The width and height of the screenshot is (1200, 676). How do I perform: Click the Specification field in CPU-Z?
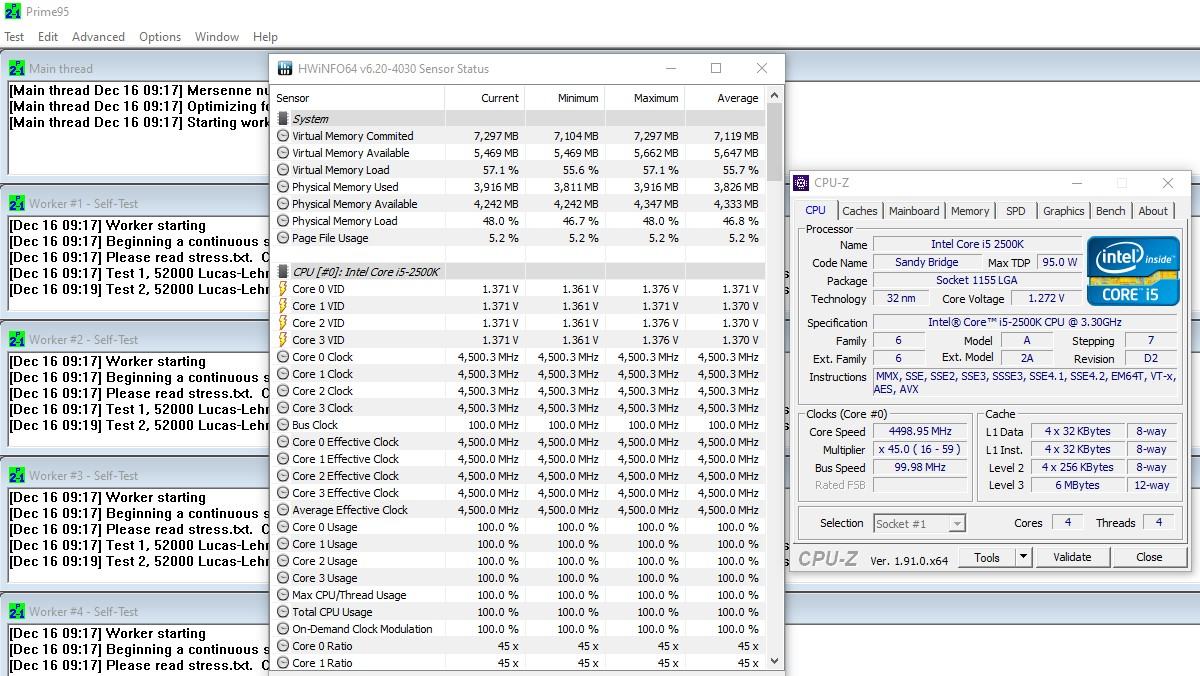1024,323
